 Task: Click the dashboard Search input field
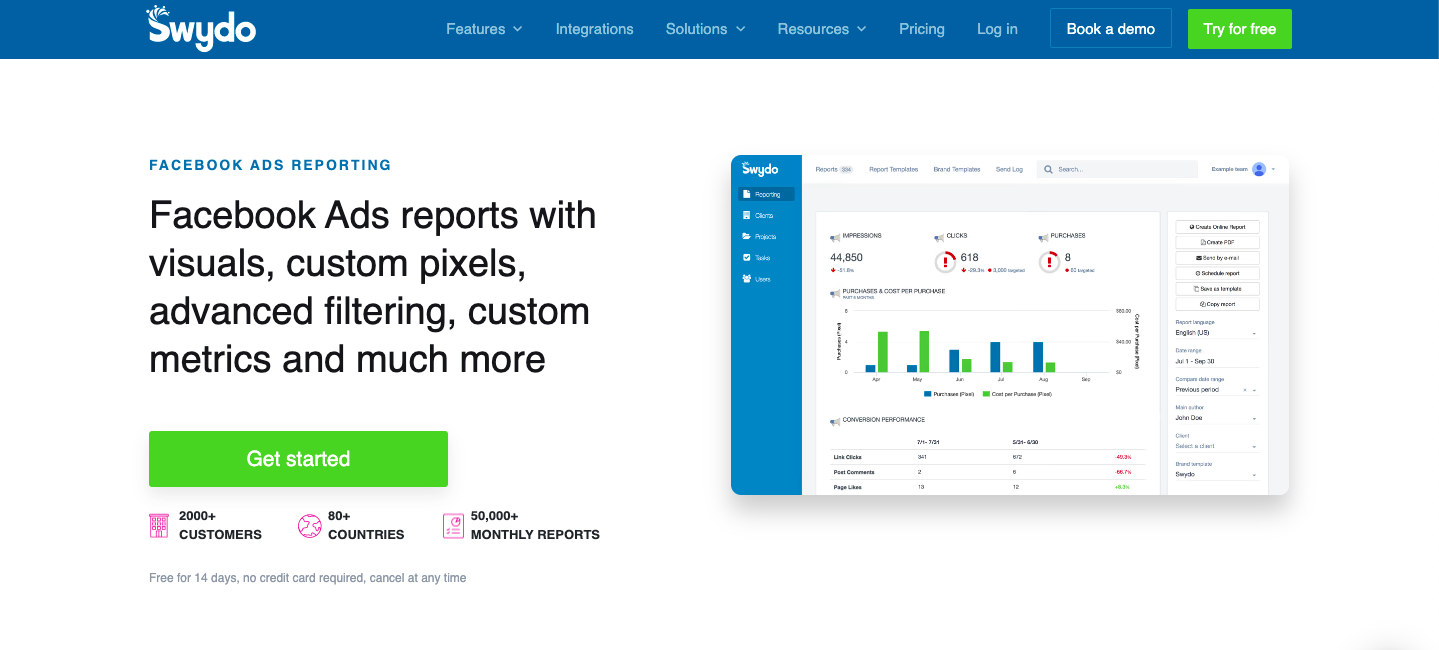point(1117,169)
